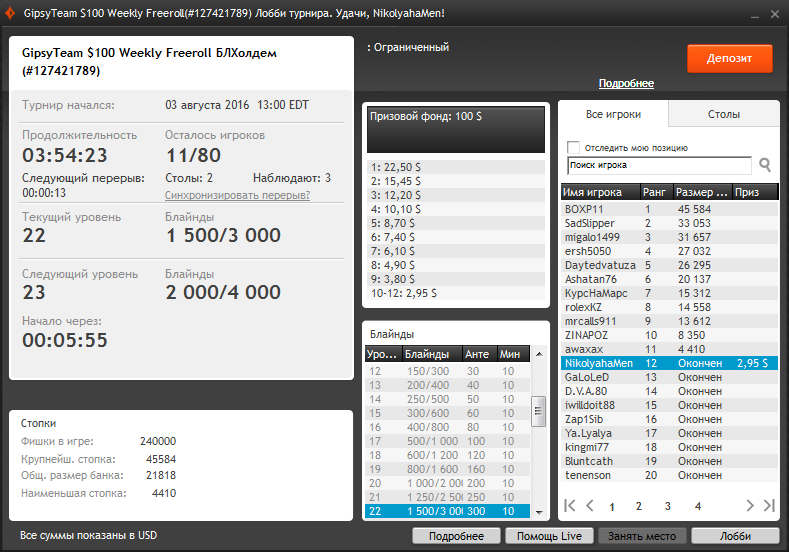Return via the 'Лобби' button
This screenshot has height=552, width=789.
[x=735, y=536]
